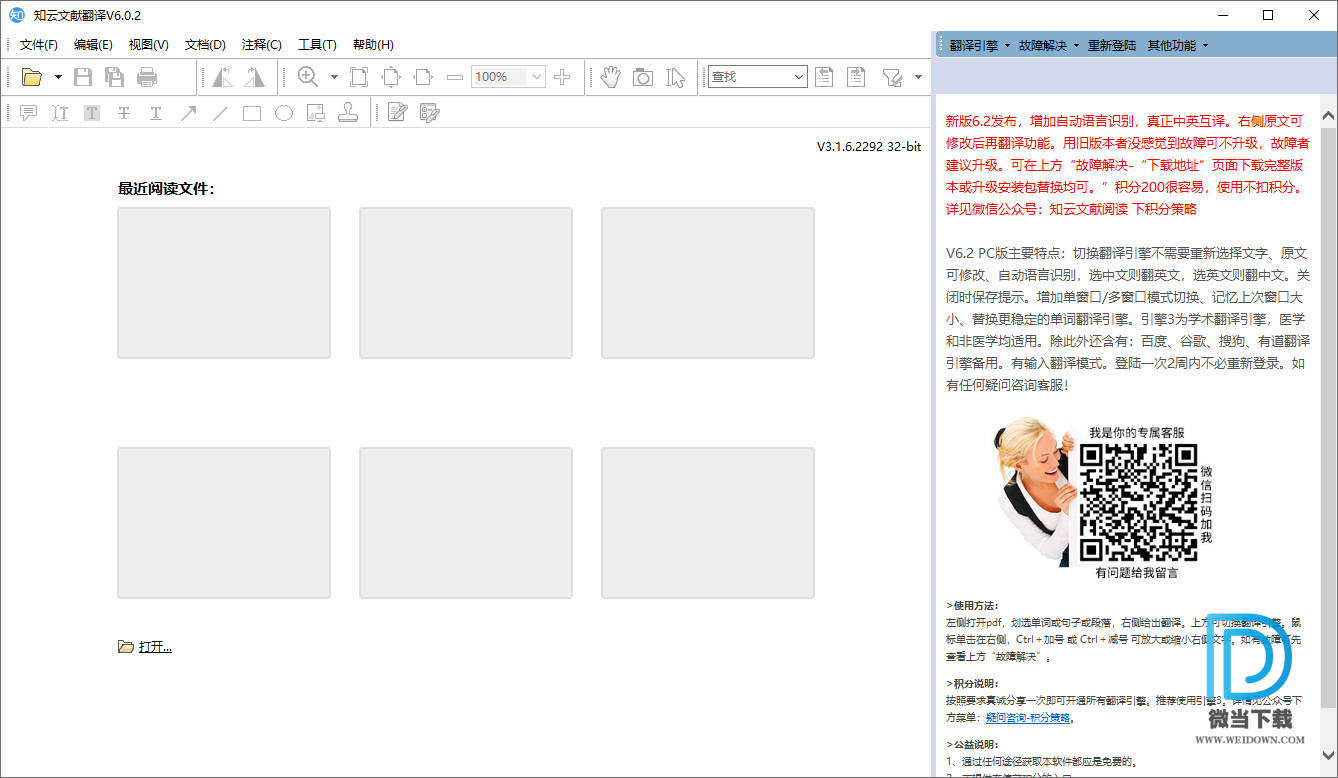Click the Fit Width page icon
Viewport: 1338px width, 778px height.
423,77
